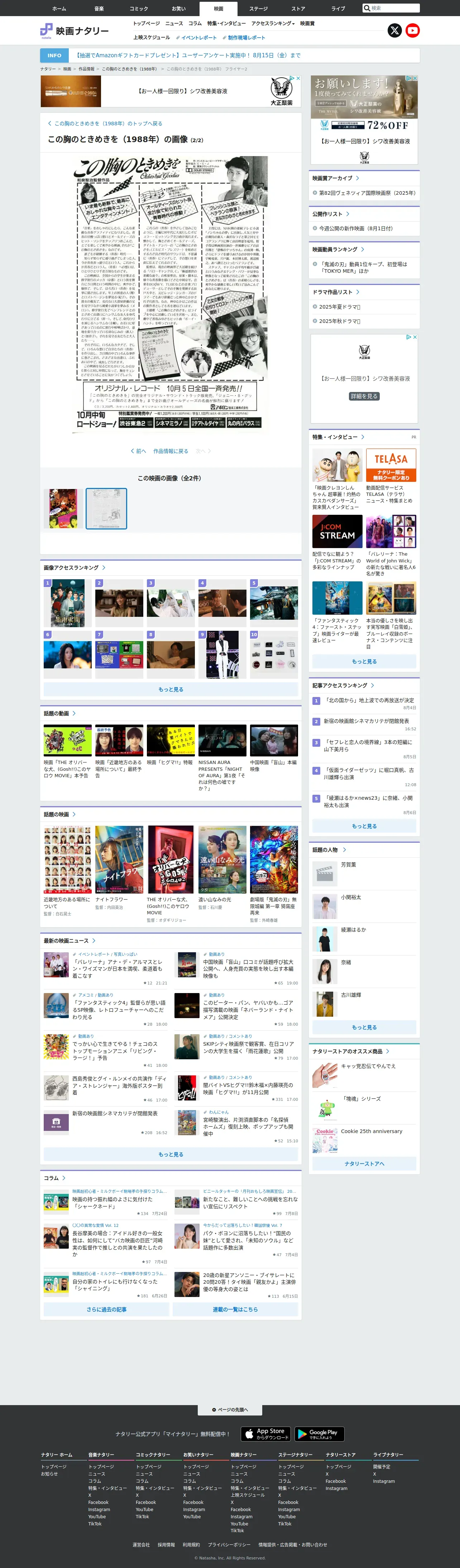Open Cookie 25th anniversary store item

(372, 1131)
